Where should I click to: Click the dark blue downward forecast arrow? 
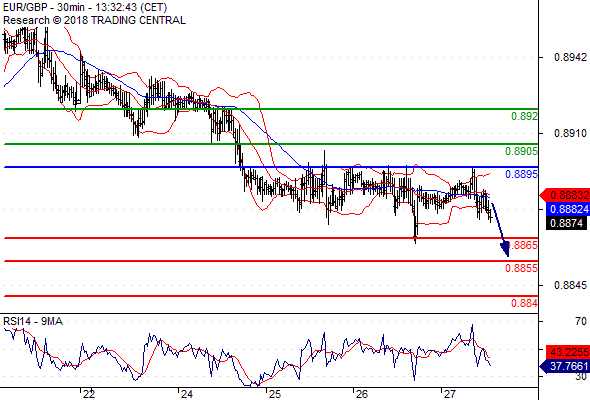tap(500, 230)
